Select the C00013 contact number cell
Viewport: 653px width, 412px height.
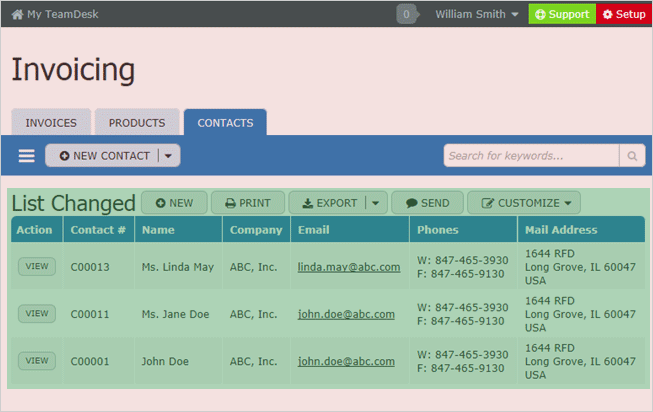point(90,267)
